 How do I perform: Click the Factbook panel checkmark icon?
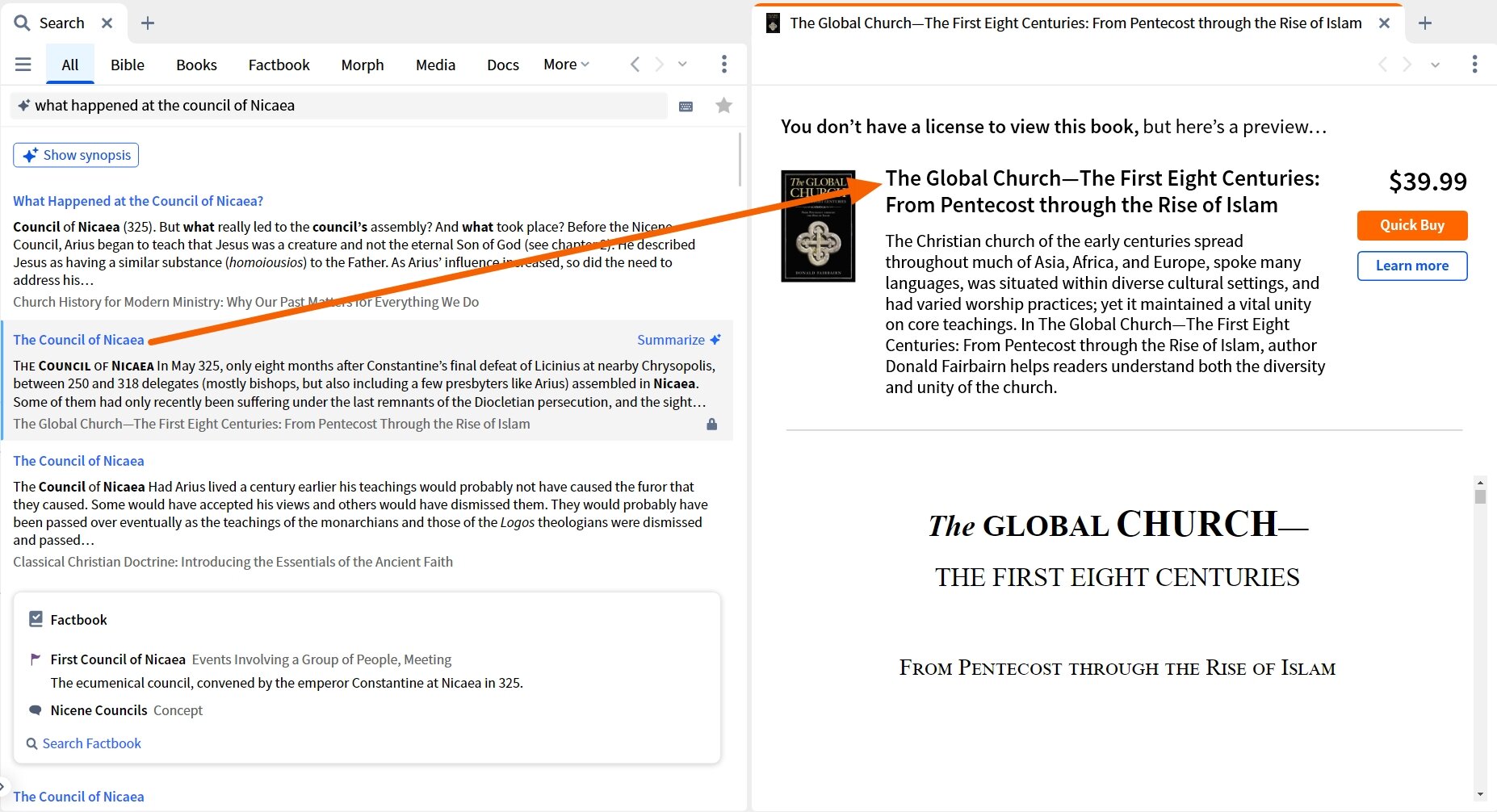tap(36, 619)
